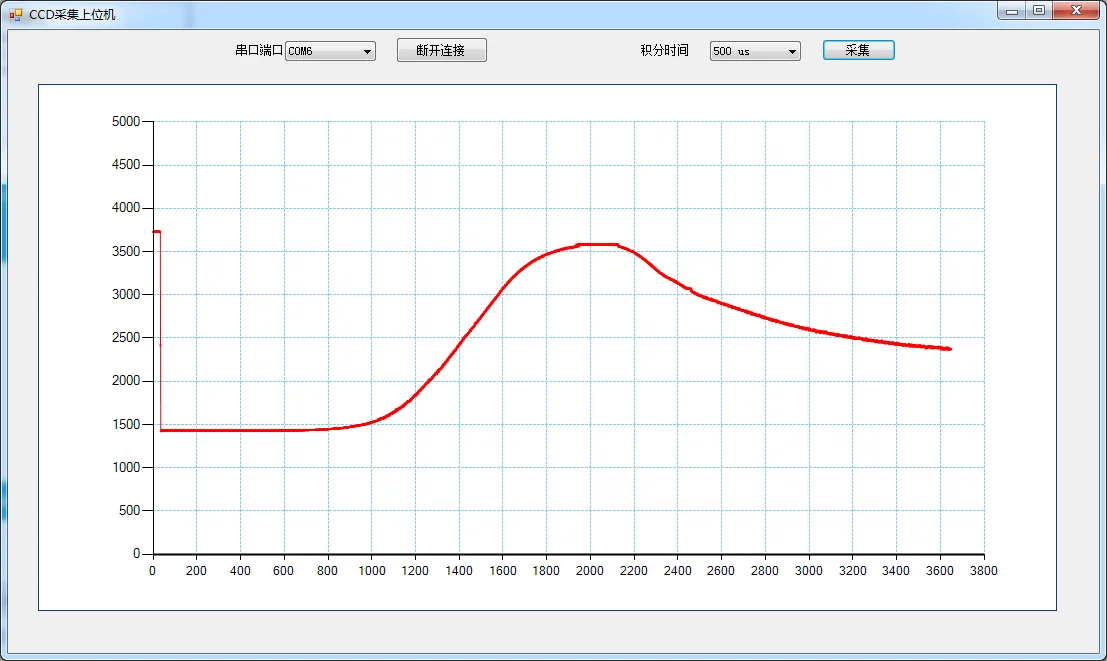Click the flat baseline of curve near 400

coord(240,430)
